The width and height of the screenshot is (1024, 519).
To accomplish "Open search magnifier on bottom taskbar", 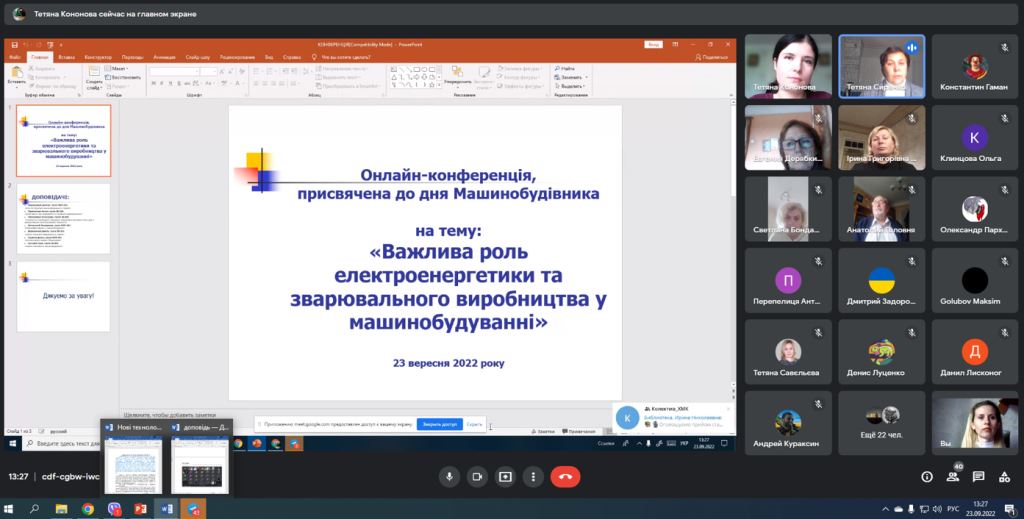I will coord(34,509).
